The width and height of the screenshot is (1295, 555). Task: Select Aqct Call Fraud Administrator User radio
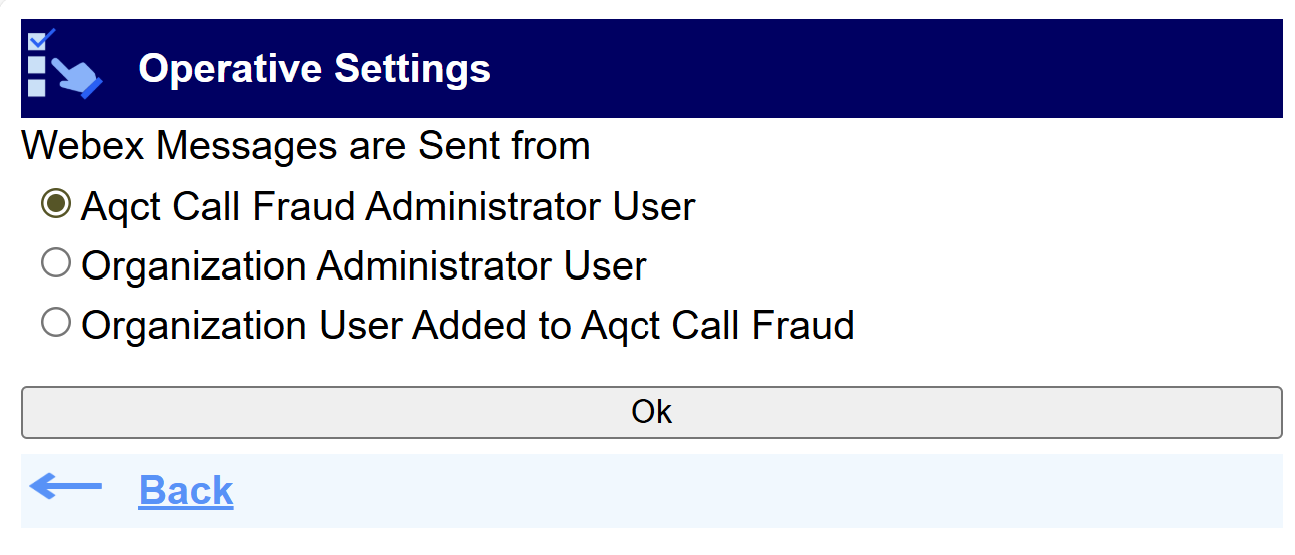56,204
